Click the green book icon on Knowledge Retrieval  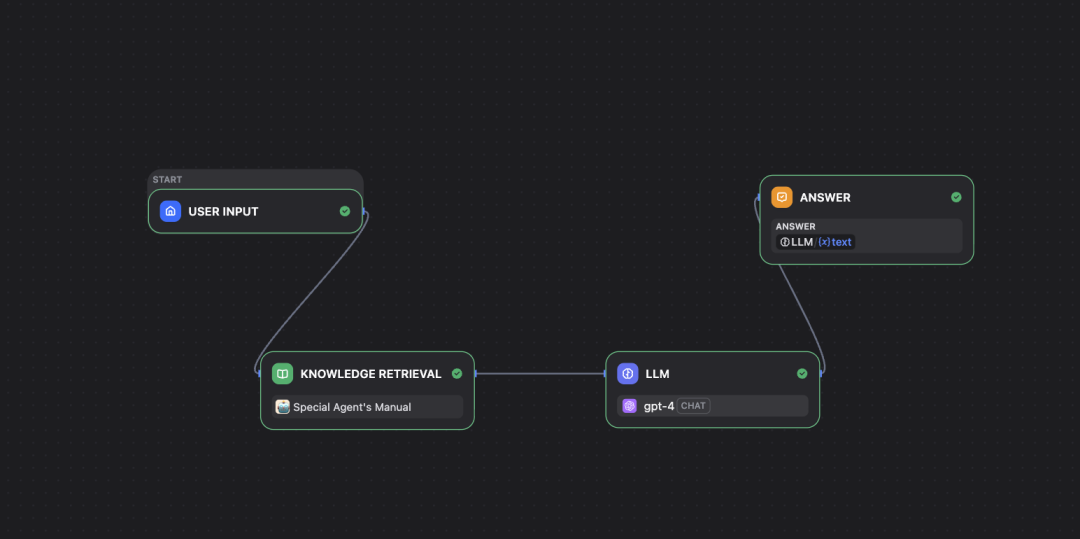(x=282, y=374)
